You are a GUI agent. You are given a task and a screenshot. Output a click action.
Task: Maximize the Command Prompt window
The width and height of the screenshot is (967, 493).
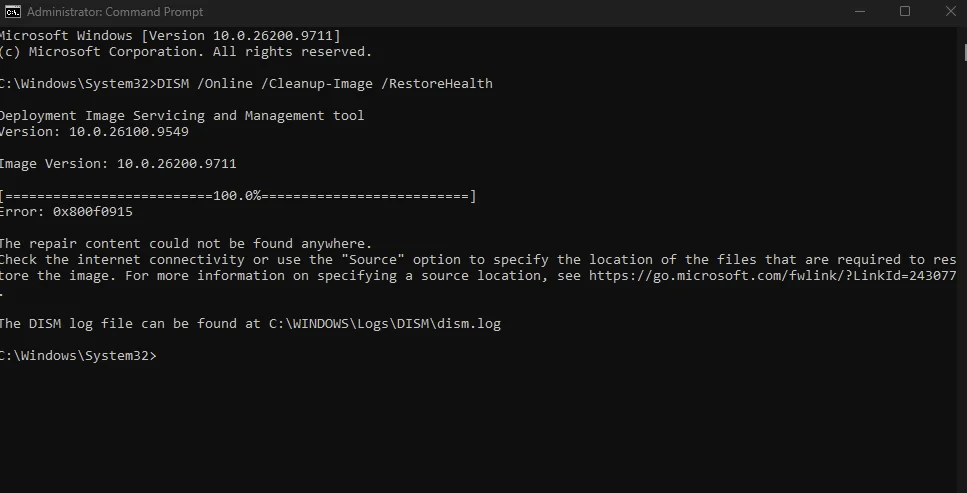pos(905,11)
